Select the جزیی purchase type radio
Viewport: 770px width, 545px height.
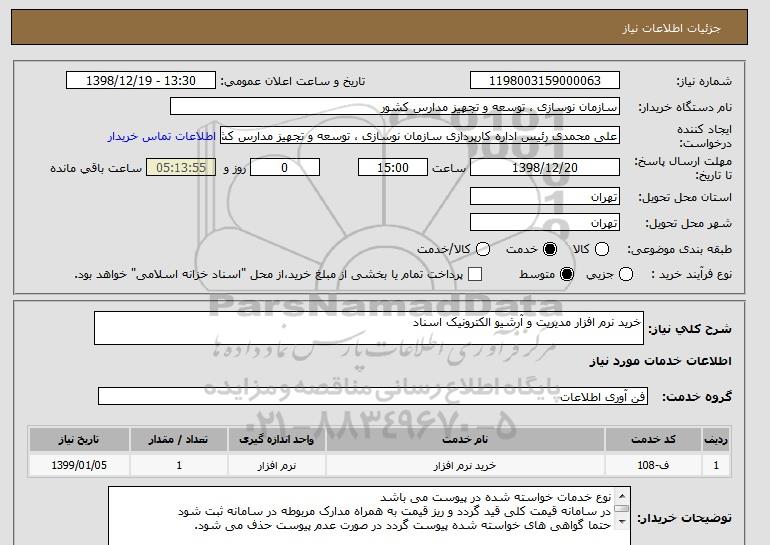pos(626,274)
